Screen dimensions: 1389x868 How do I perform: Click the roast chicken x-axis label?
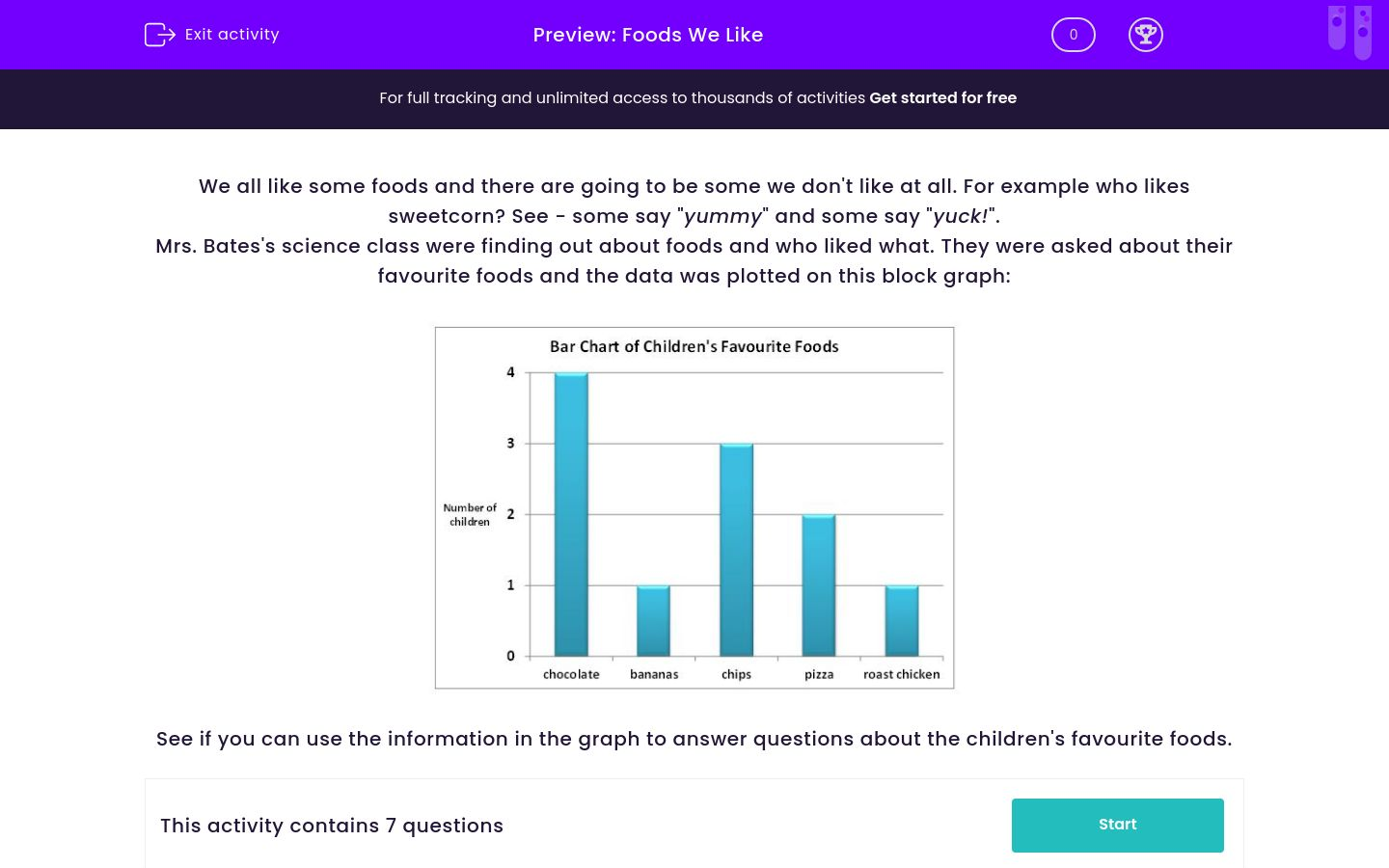pyautogui.click(x=901, y=674)
